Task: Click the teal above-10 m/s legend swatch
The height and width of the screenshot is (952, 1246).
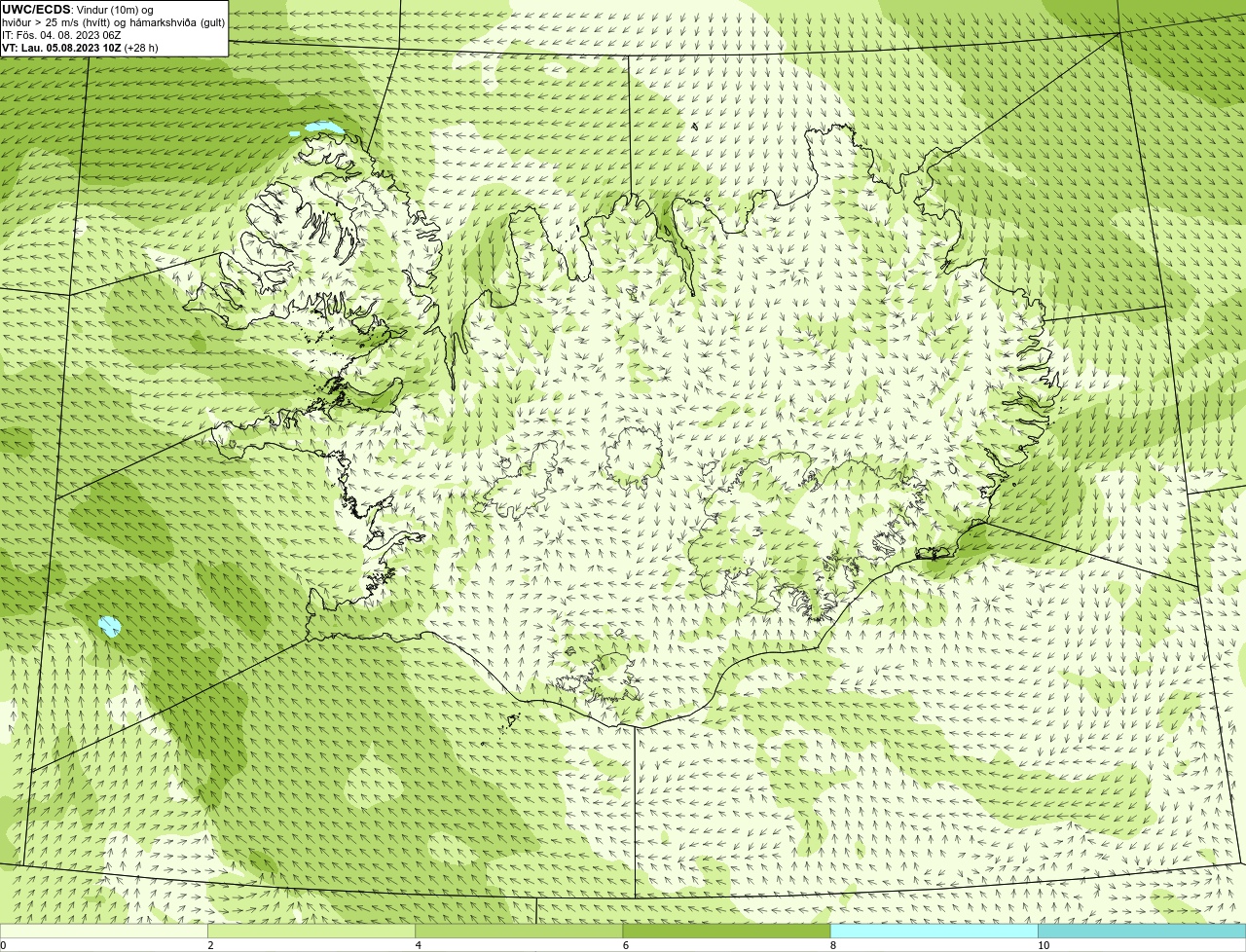Action: (x=1142, y=932)
